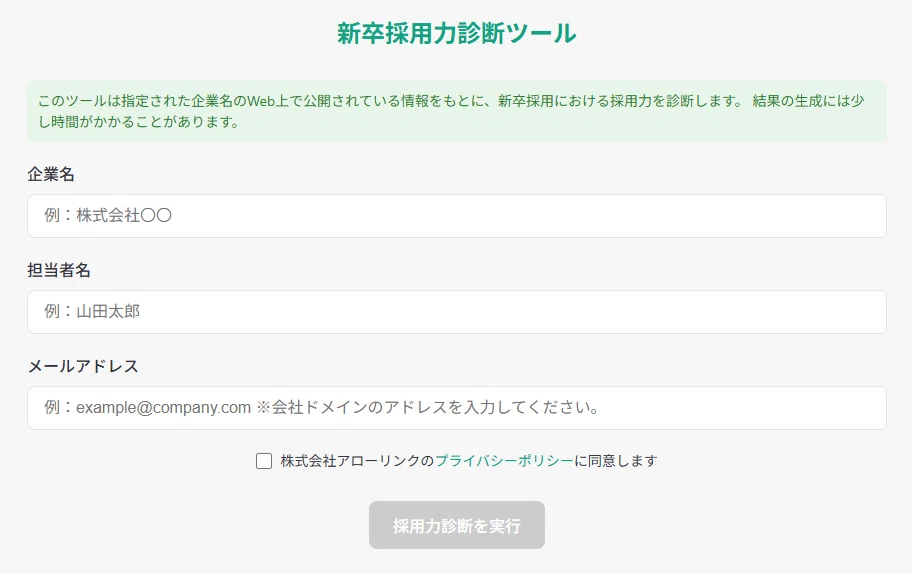Tick the privacy policy agreement checkbox
Screen dimensions: 912x573
coord(264,461)
